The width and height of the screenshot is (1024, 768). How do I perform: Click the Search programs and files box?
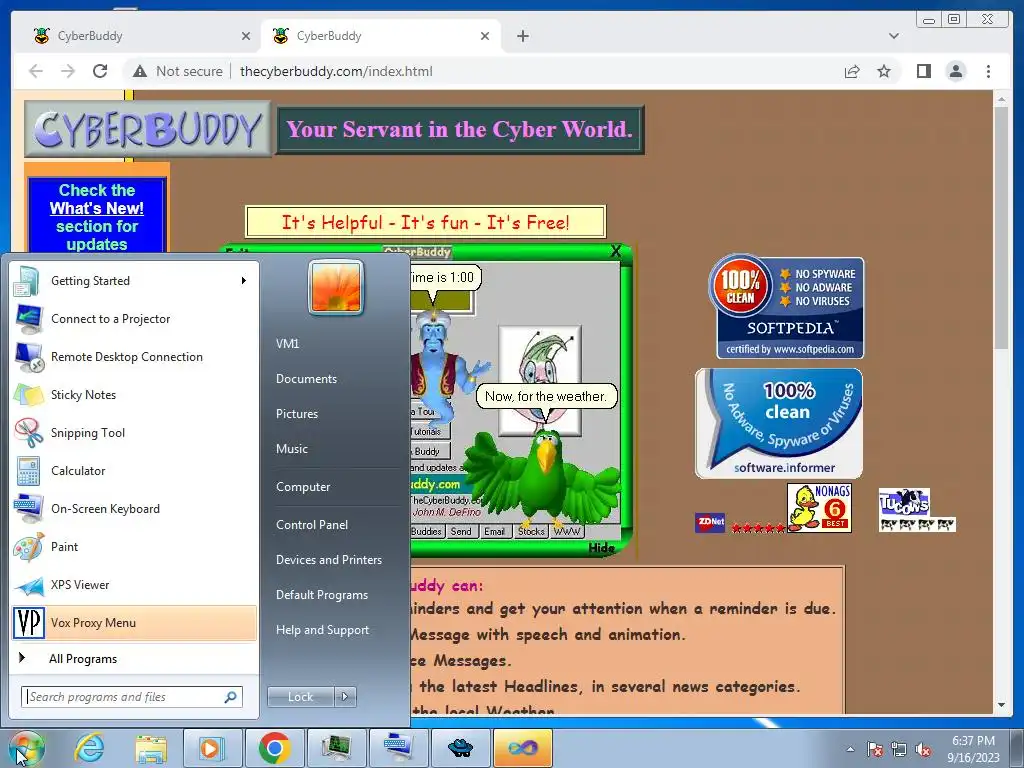coord(131,697)
